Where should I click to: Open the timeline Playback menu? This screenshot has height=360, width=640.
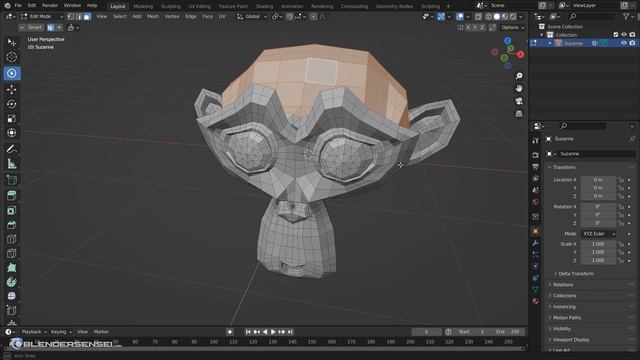coord(34,332)
